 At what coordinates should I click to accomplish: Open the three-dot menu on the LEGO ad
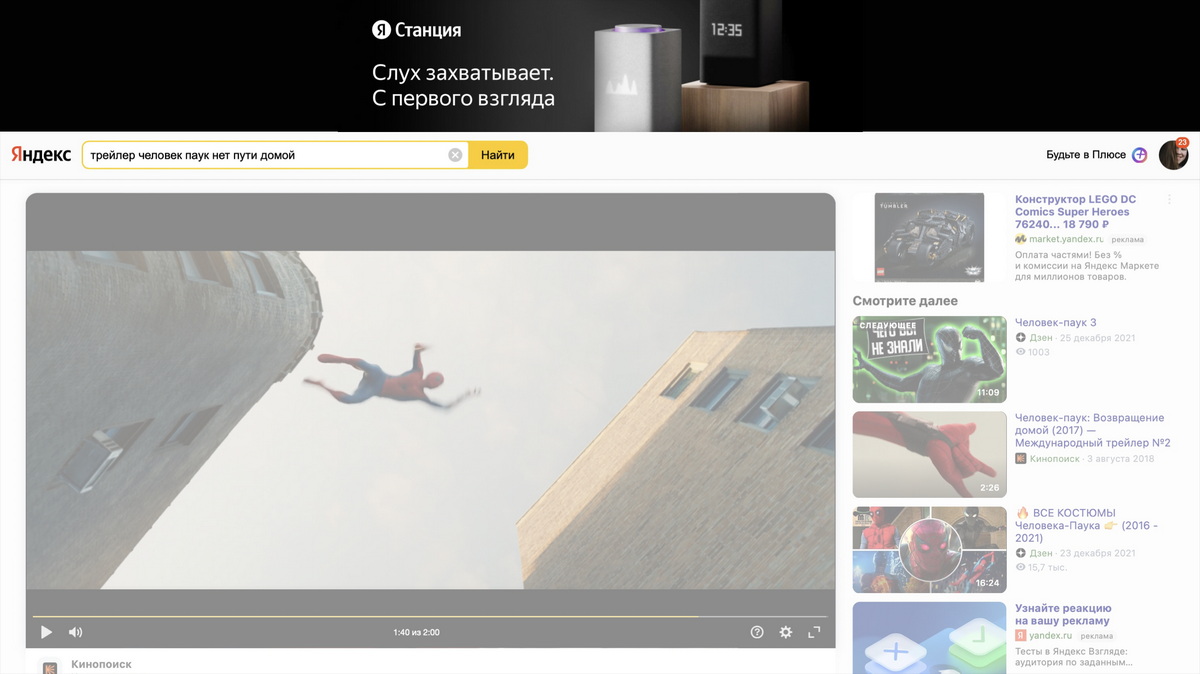coord(1169,200)
